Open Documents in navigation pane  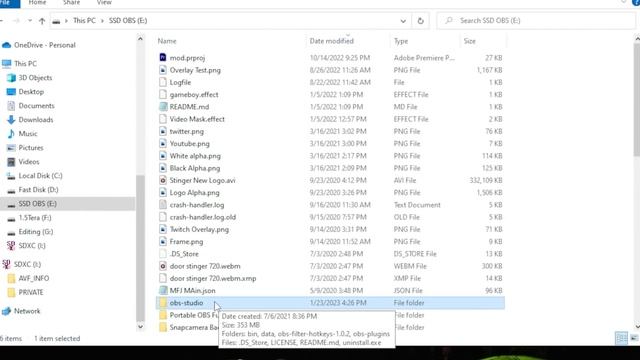(36, 106)
